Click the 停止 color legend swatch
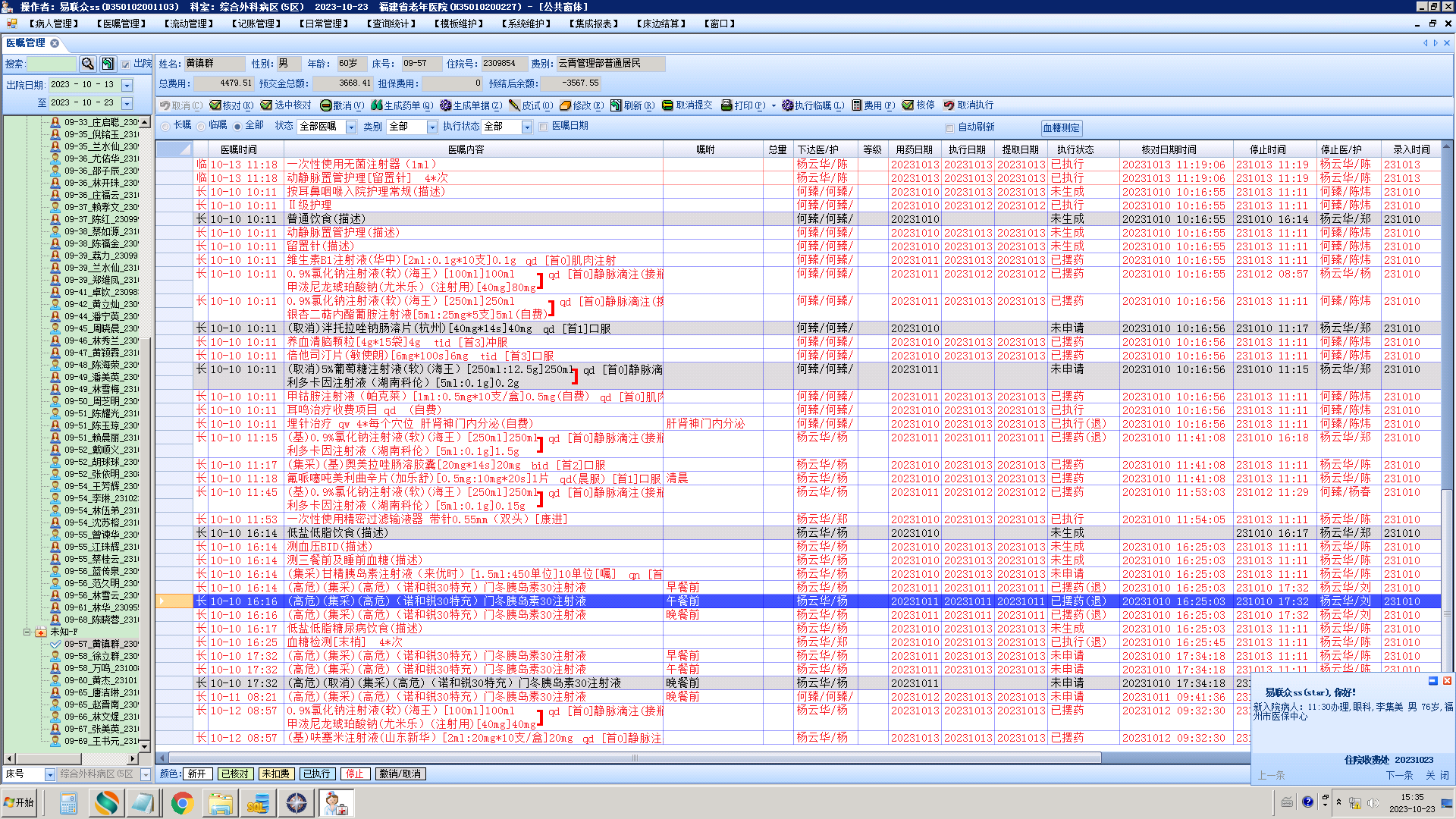1456x819 pixels. pyautogui.click(x=355, y=773)
